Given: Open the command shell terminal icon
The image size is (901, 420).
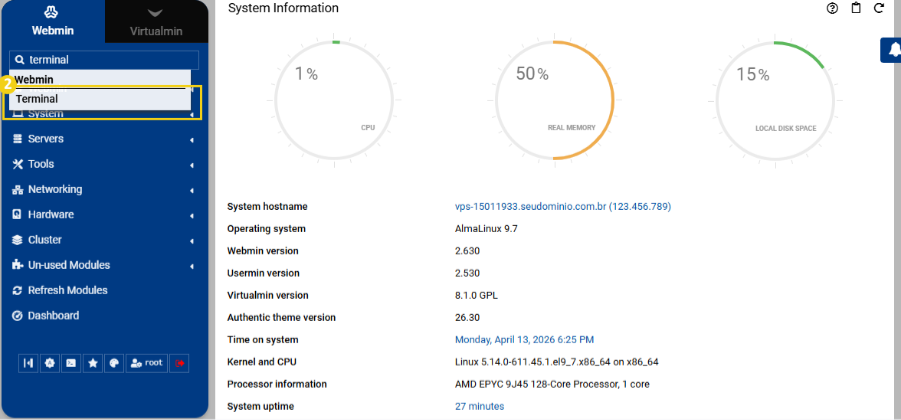Looking at the screenshot, I should 70,363.
